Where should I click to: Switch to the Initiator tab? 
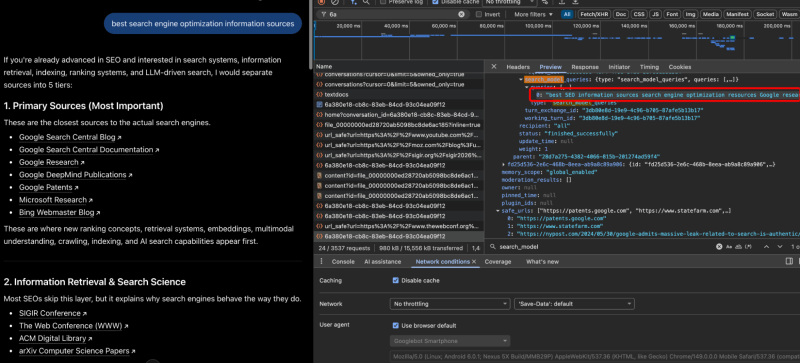point(619,67)
